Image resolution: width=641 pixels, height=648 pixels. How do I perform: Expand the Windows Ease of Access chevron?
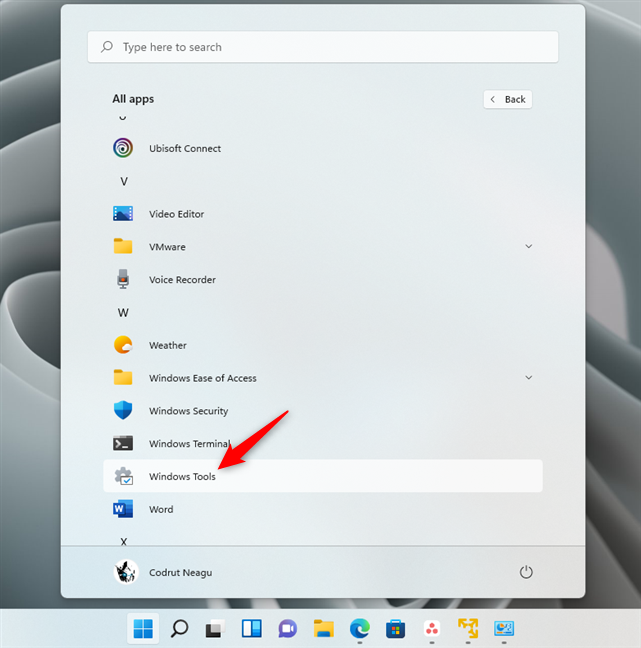tap(528, 377)
